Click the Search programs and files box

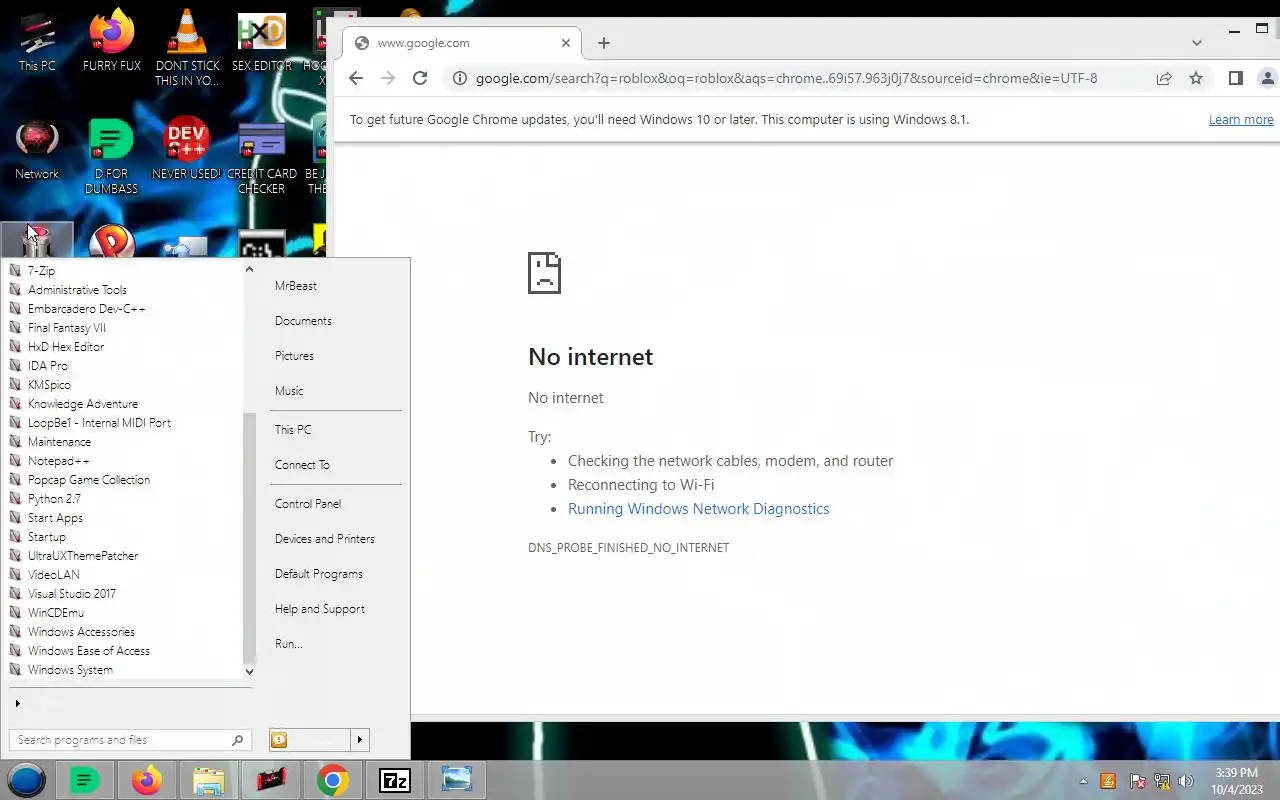coord(130,740)
